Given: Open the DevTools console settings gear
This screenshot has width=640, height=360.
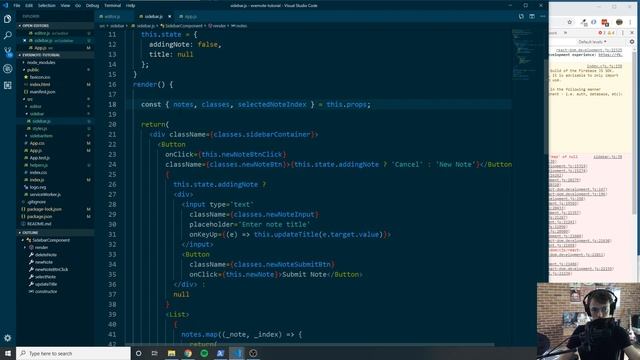Looking at the screenshot, I should 632,42.
